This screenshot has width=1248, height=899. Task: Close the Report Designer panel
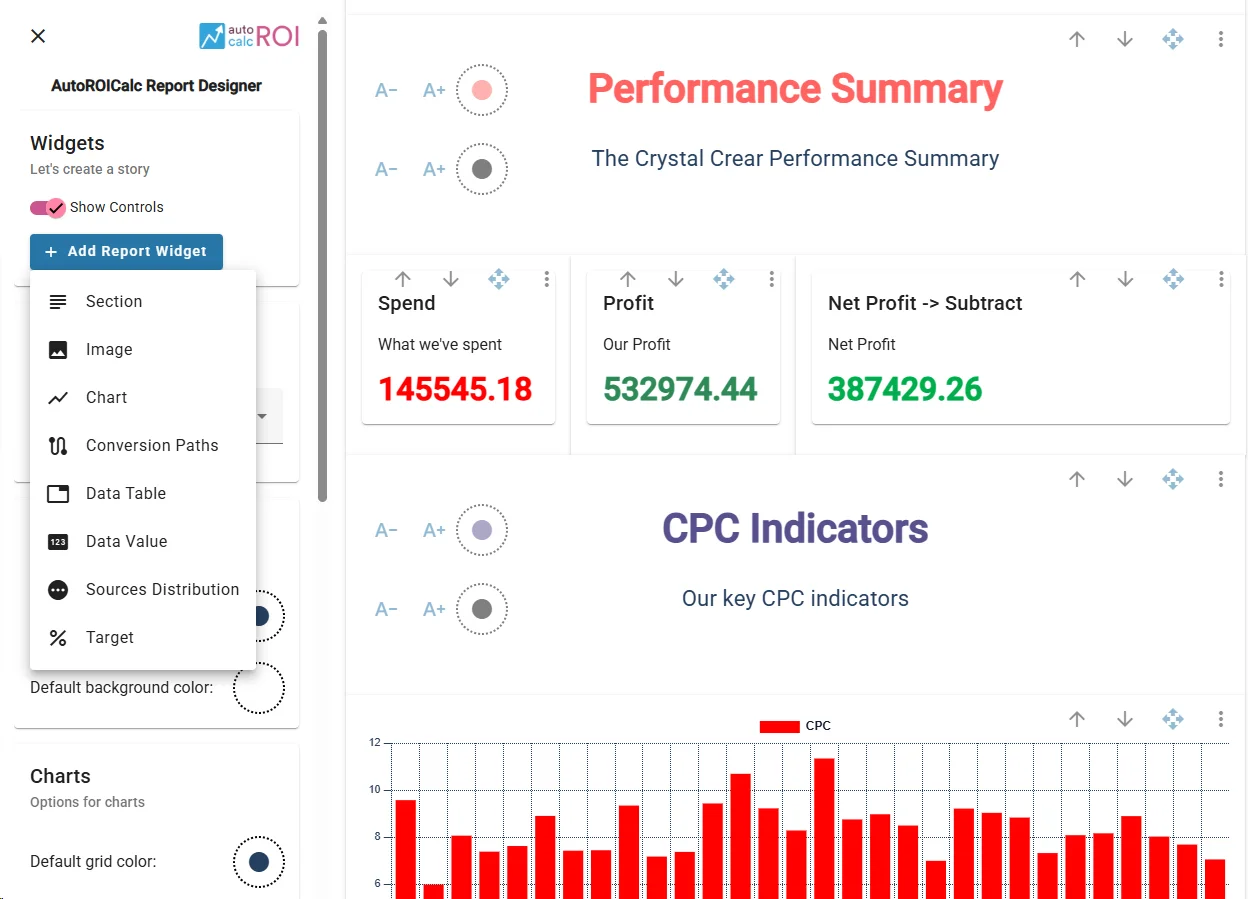38,36
